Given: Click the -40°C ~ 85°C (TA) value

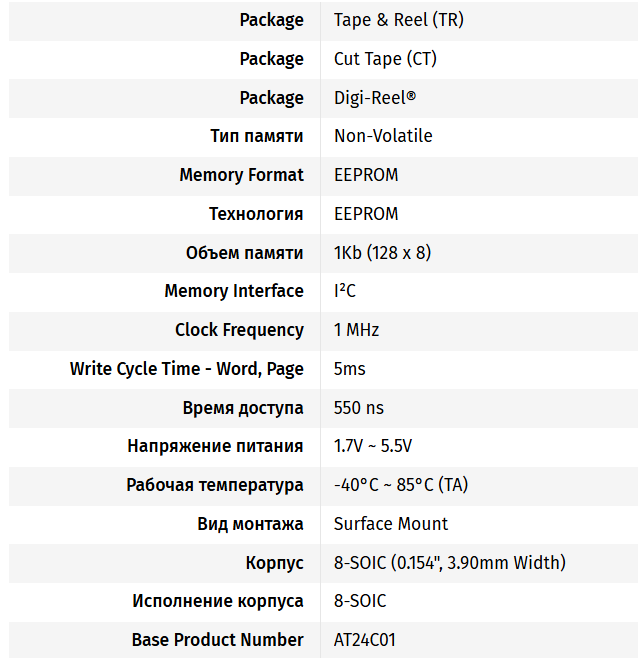Looking at the screenshot, I should pyautogui.click(x=400, y=485).
